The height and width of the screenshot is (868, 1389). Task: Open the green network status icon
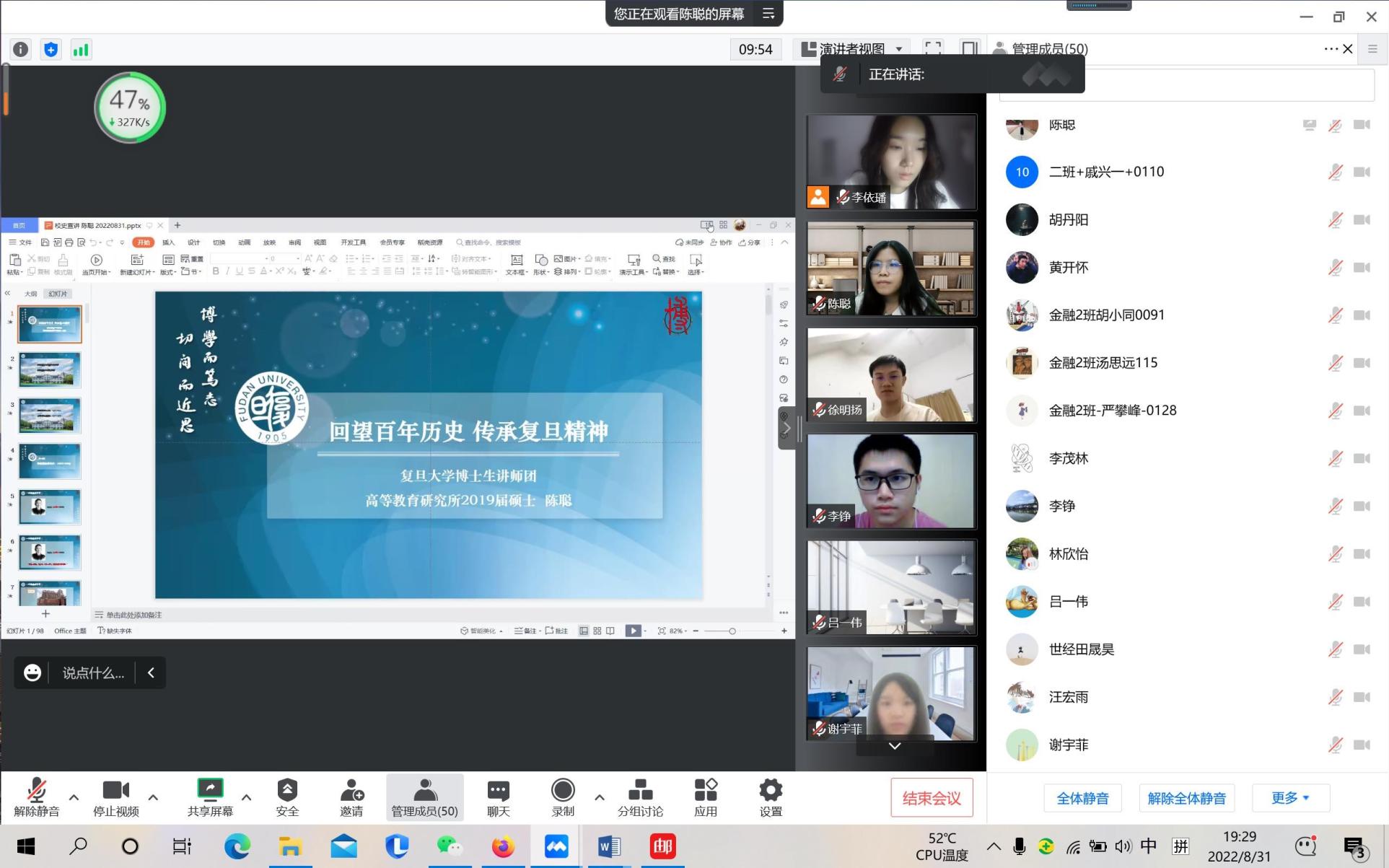pos(81,49)
